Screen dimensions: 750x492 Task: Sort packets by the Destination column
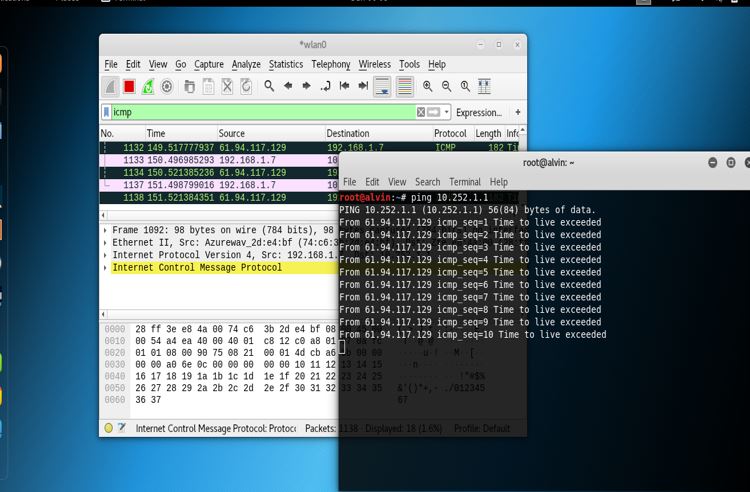(378, 133)
